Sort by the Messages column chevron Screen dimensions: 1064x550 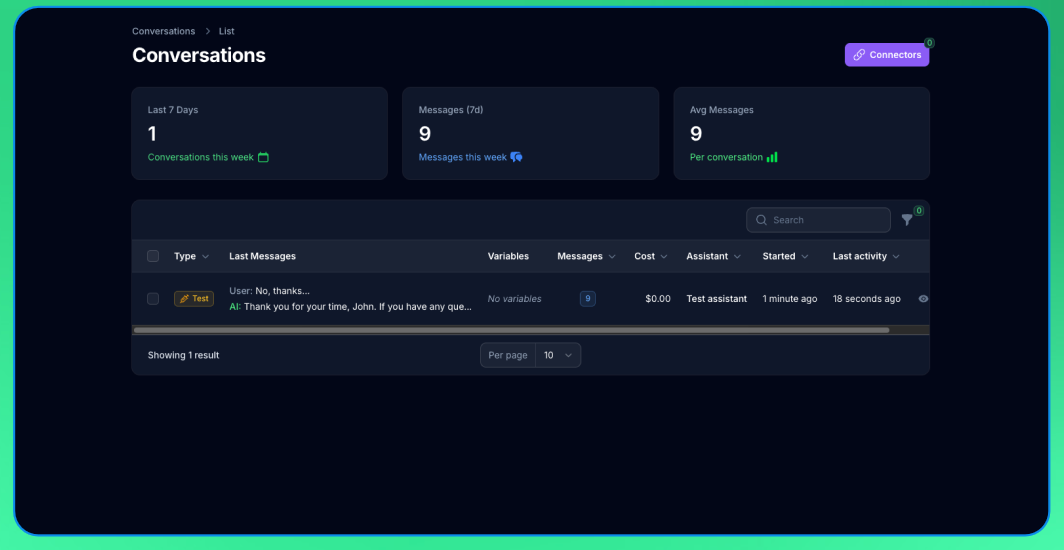612,257
